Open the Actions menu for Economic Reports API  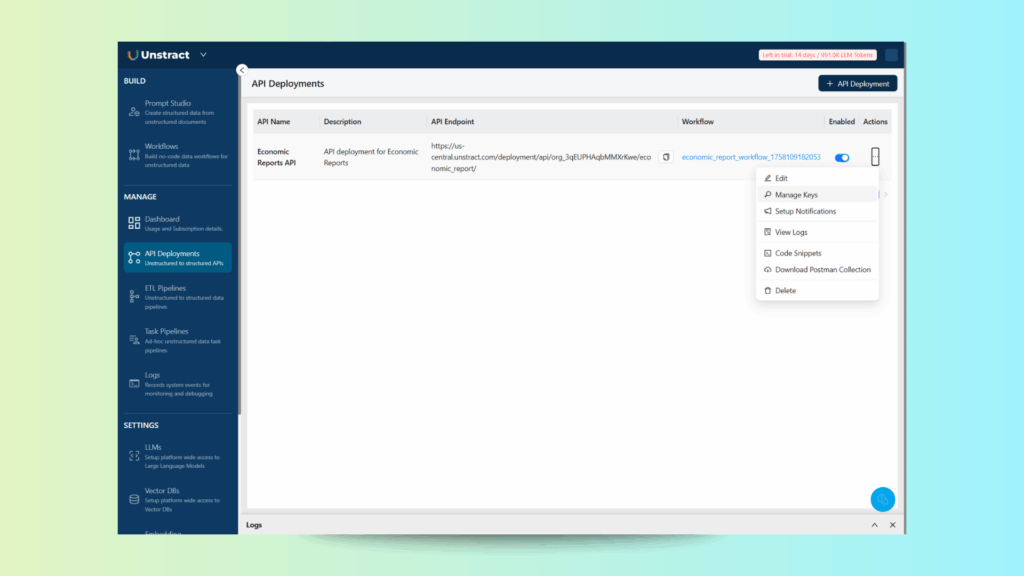(875, 157)
